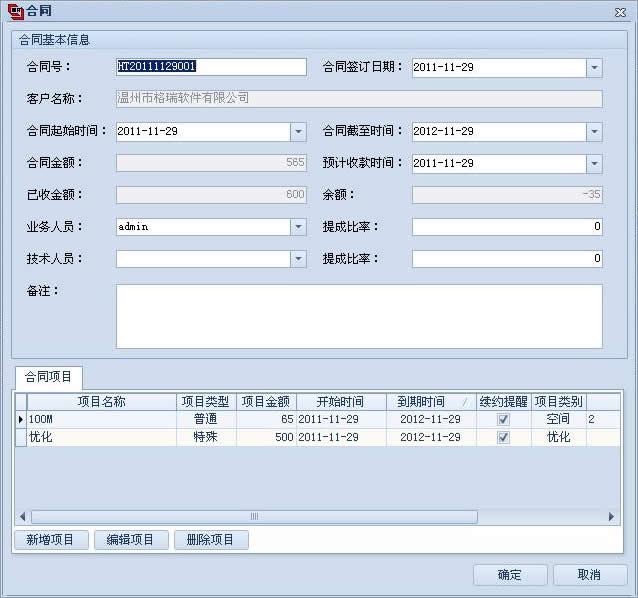Click the horizontal scrollbar thumb in the grid
638x598 pixels.
point(254,517)
